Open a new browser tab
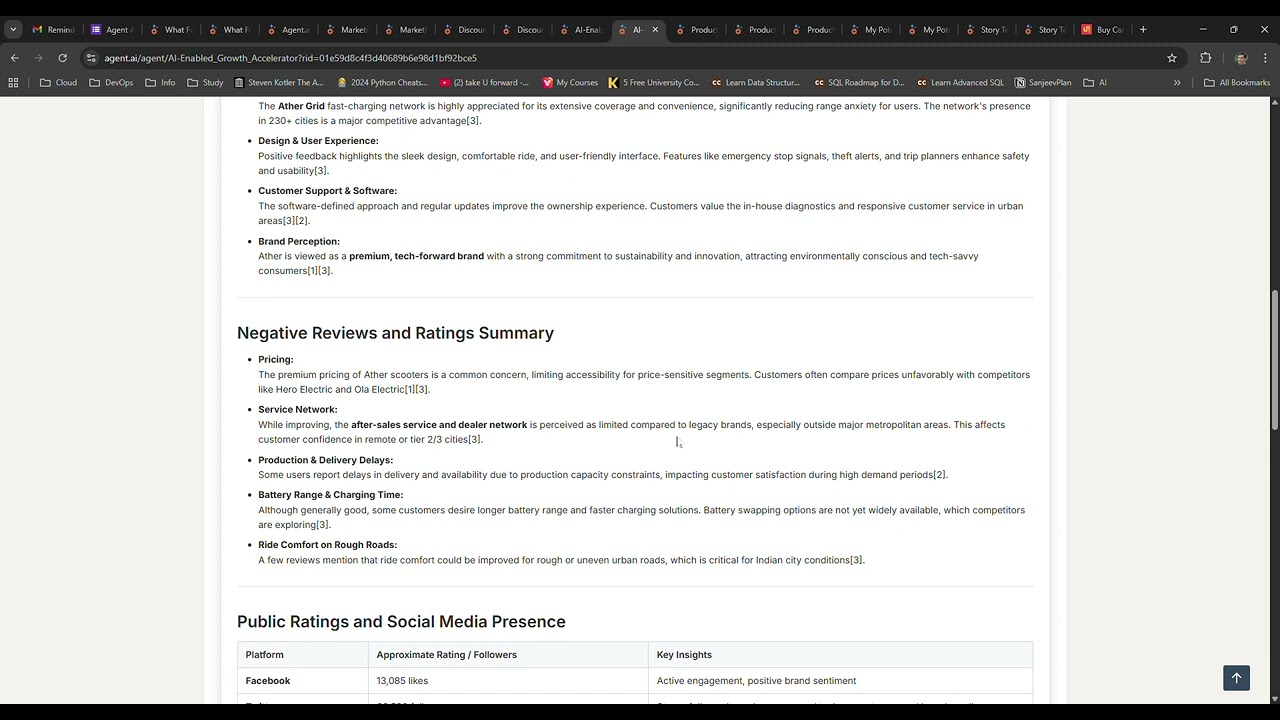The height and width of the screenshot is (720, 1280). click(1143, 29)
